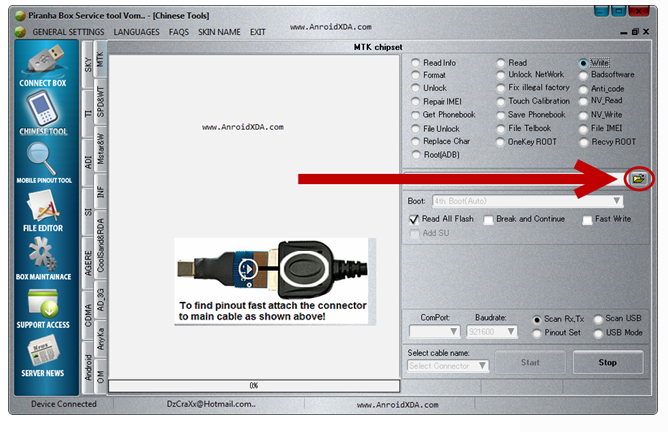Click the inner minimize dash icon
Viewport: 668px width, 432px height.
pos(624,33)
